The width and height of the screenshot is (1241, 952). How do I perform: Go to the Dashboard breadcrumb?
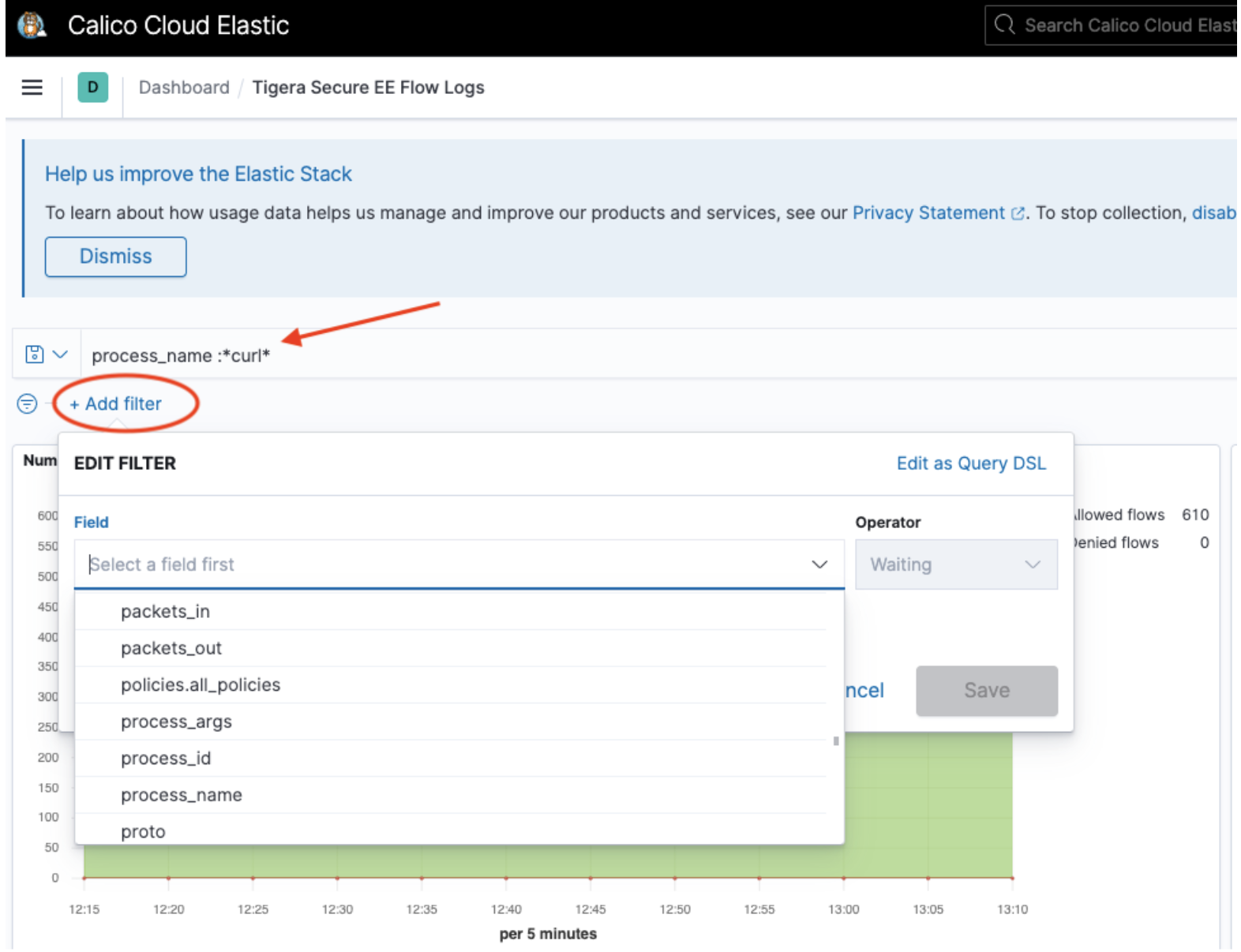pos(184,88)
